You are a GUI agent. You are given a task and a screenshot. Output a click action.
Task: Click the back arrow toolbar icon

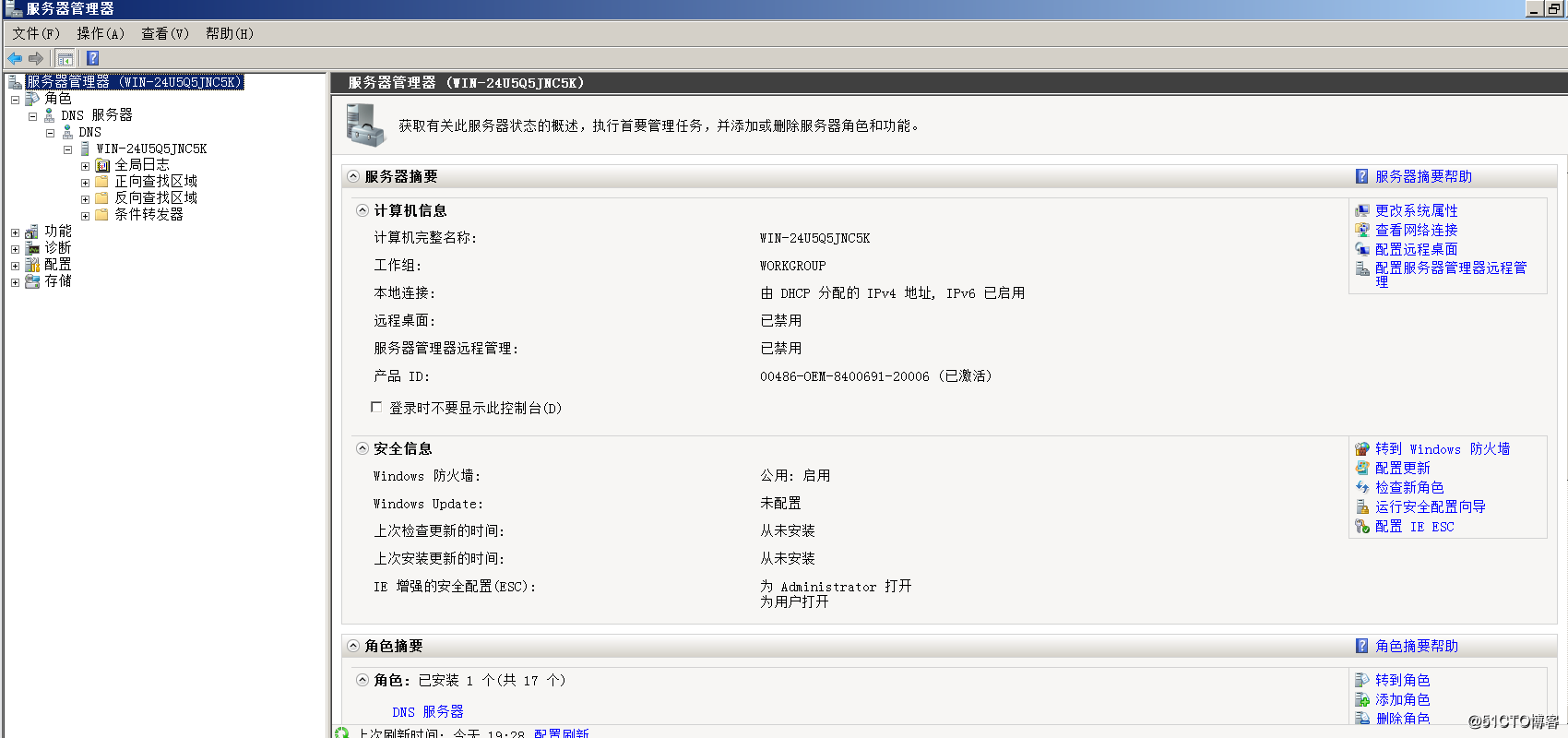(15, 58)
